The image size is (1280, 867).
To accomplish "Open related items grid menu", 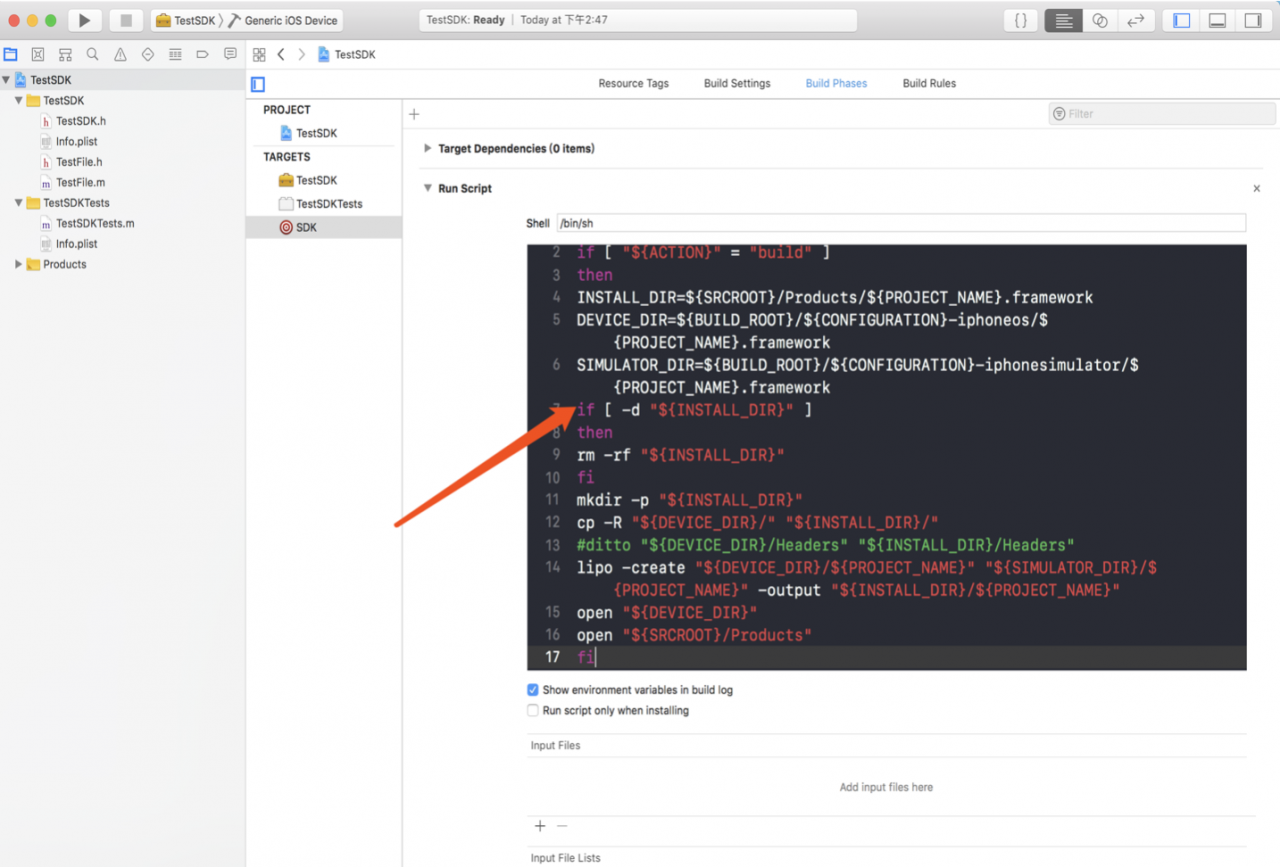I will click(259, 54).
